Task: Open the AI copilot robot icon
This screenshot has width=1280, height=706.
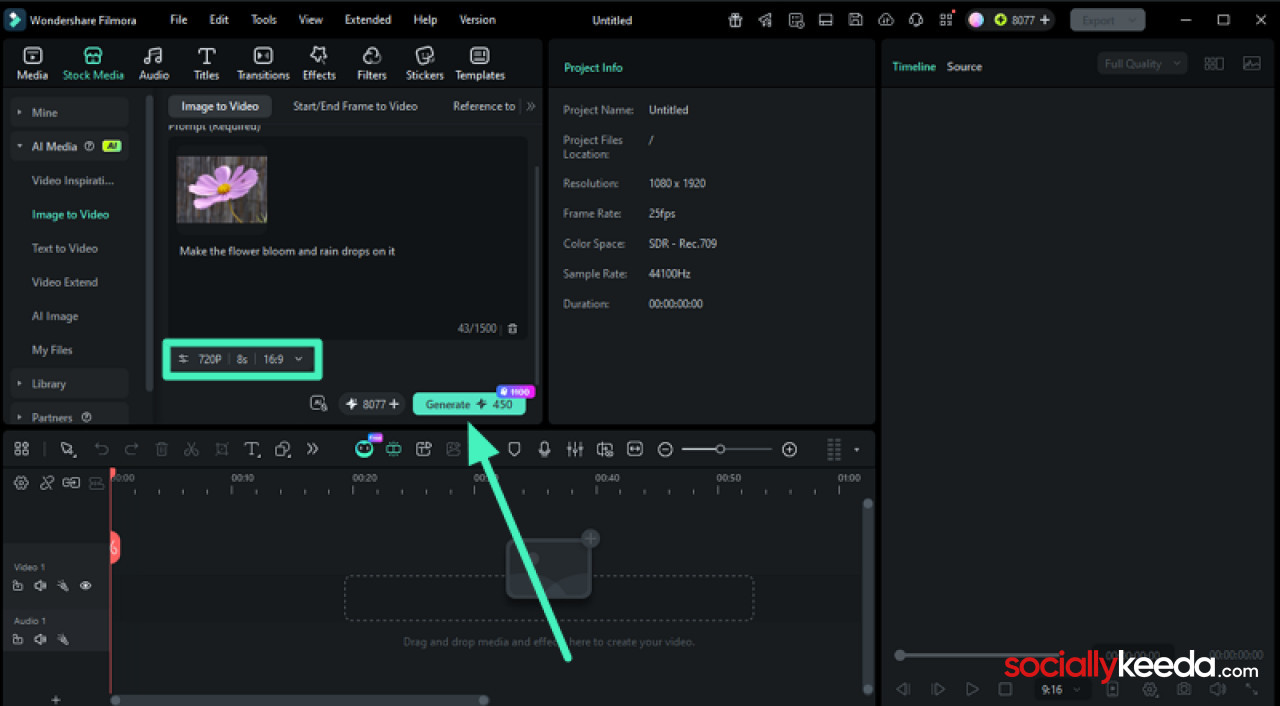Action: (364, 449)
